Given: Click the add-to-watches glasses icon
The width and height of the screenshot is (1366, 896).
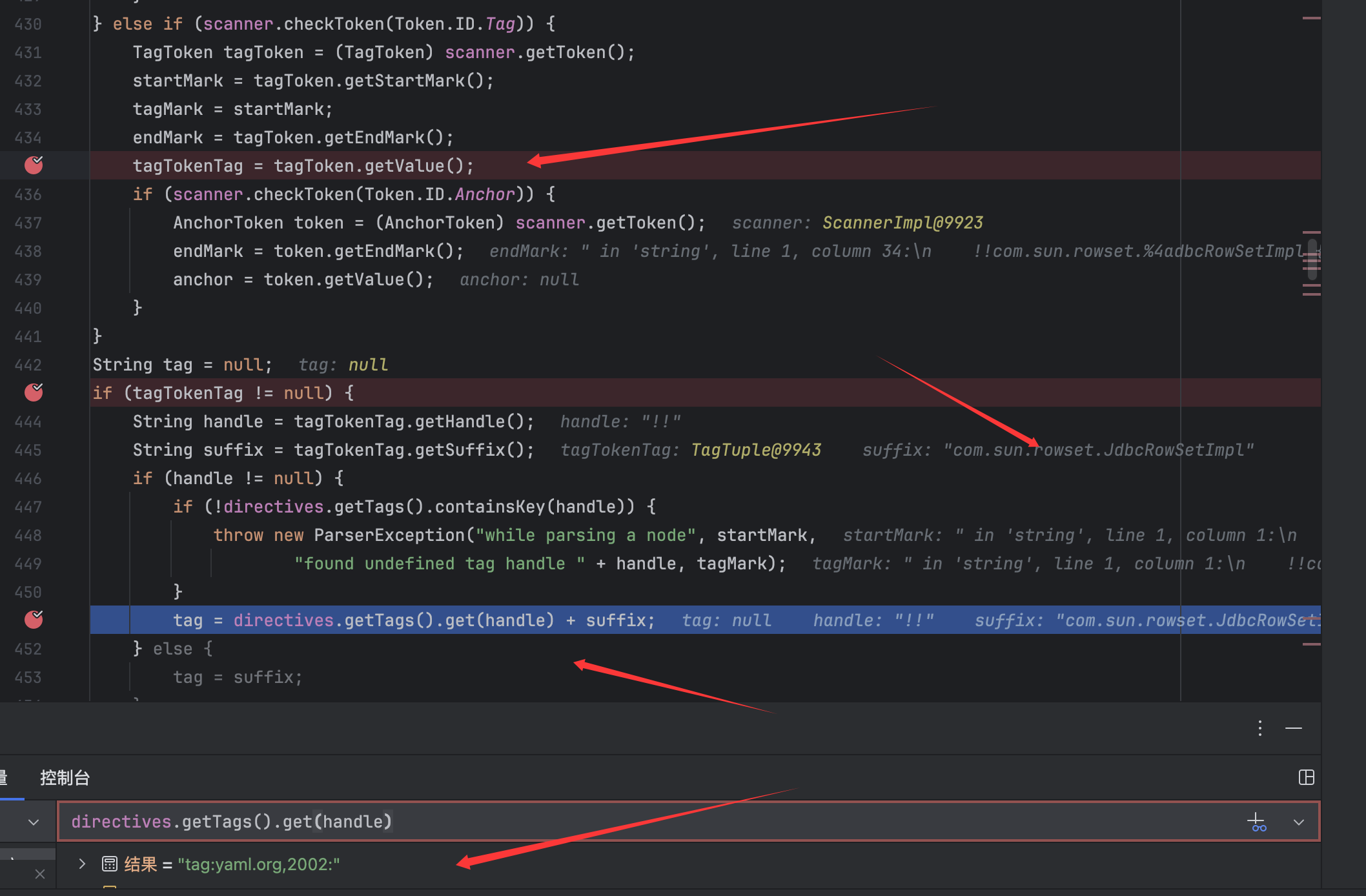Looking at the screenshot, I should [x=1256, y=822].
